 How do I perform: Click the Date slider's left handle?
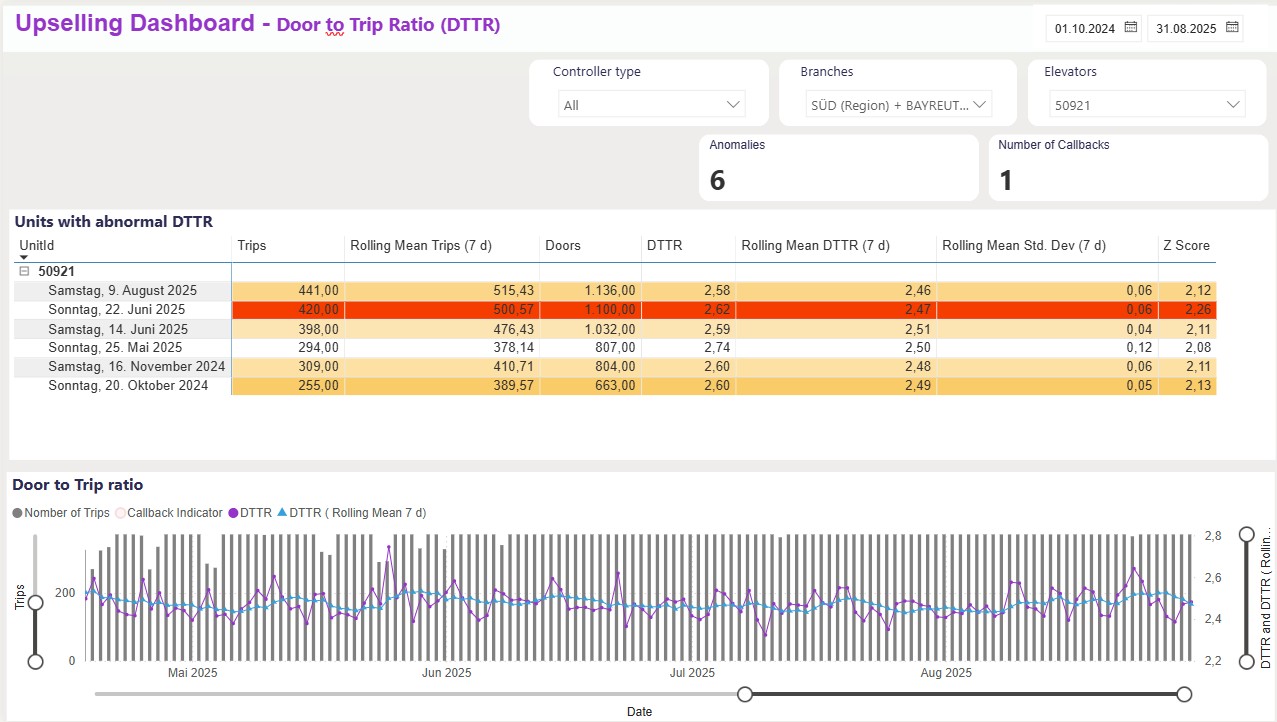coord(744,694)
